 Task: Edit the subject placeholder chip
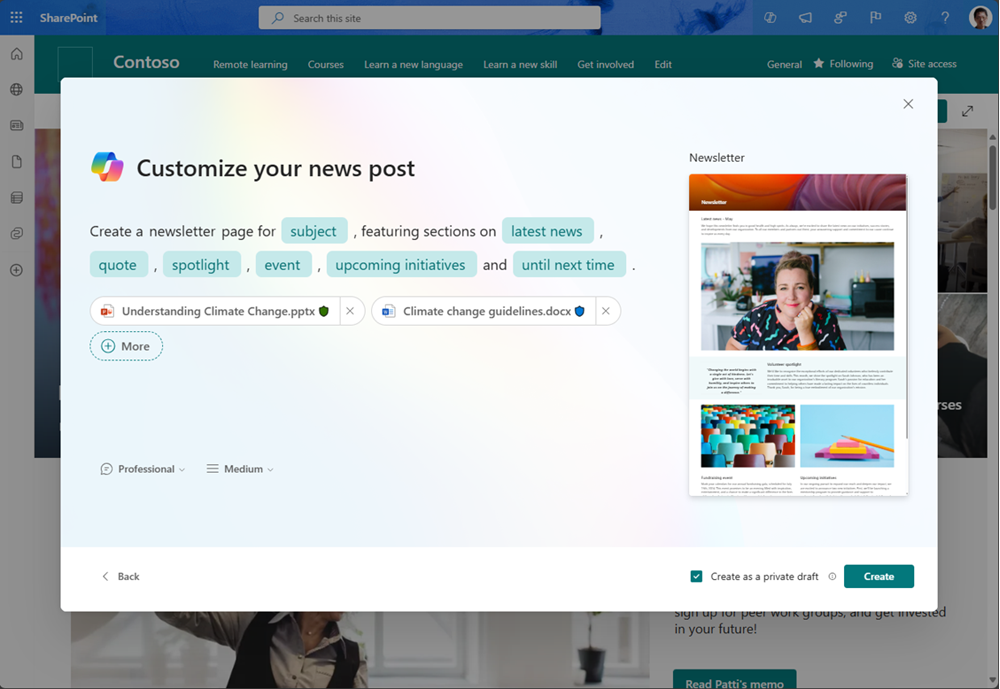[x=314, y=231]
